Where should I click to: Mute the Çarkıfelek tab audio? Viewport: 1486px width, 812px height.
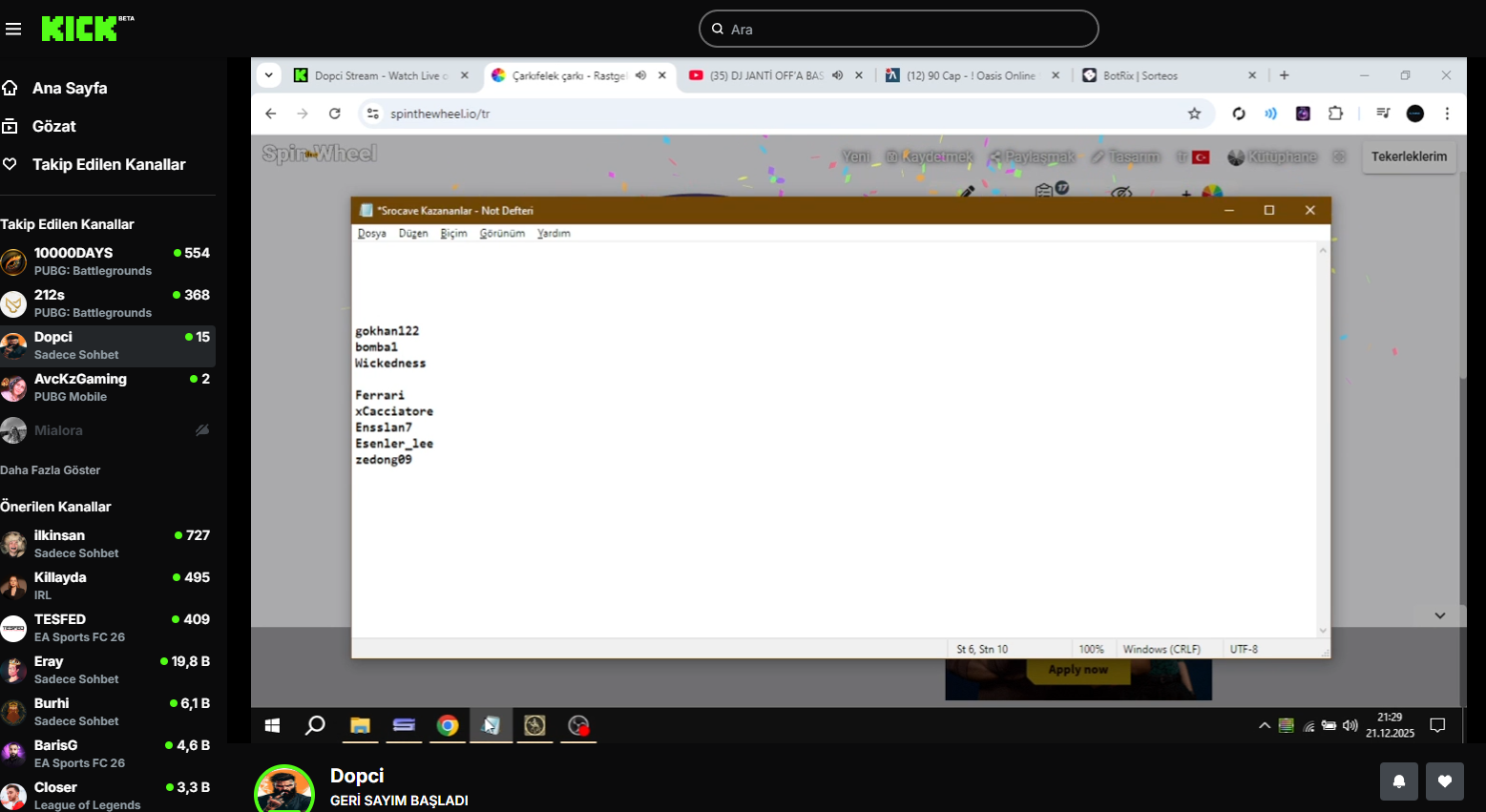tap(641, 75)
